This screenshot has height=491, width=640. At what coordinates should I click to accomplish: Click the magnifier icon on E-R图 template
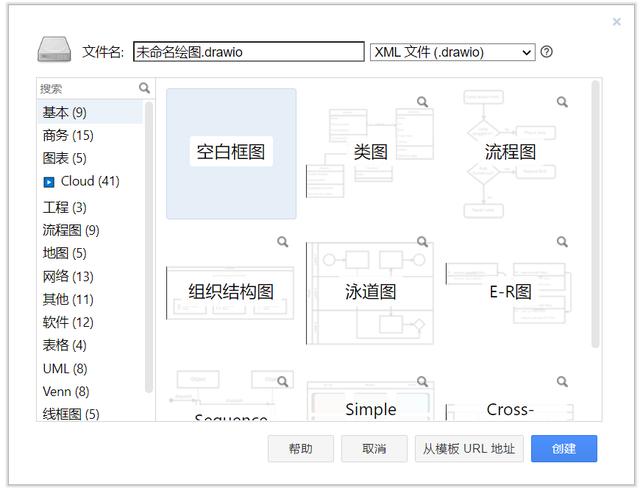click(x=563, y=242)
